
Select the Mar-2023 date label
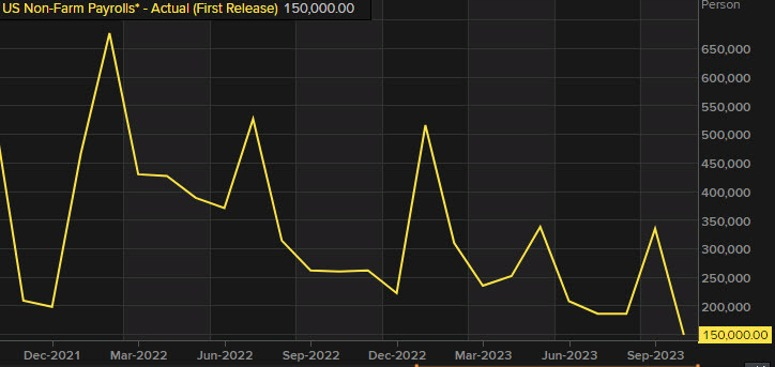pos(483,355)
